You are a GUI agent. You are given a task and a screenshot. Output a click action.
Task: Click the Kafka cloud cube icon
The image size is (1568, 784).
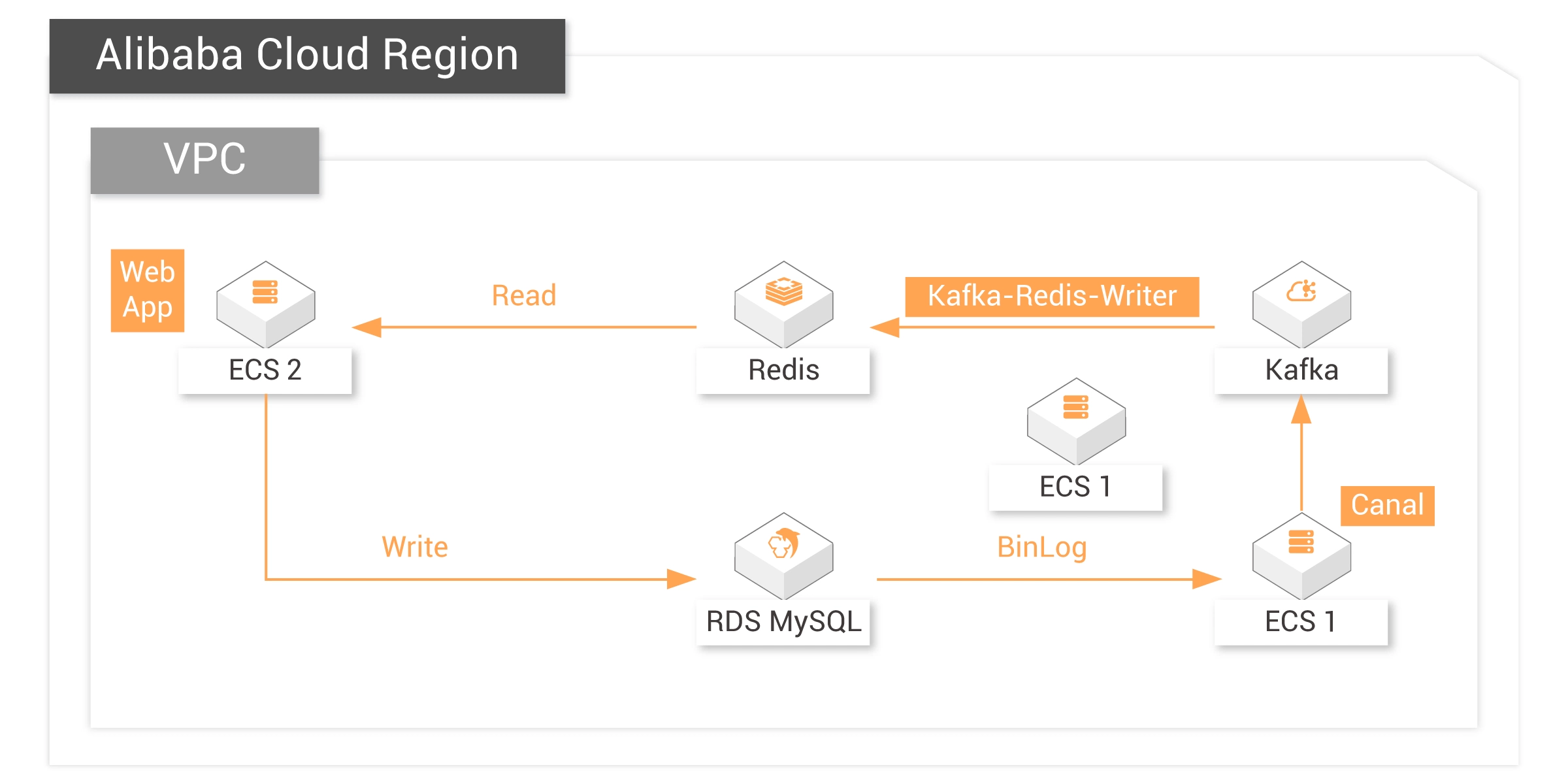tap(1301, 303)
